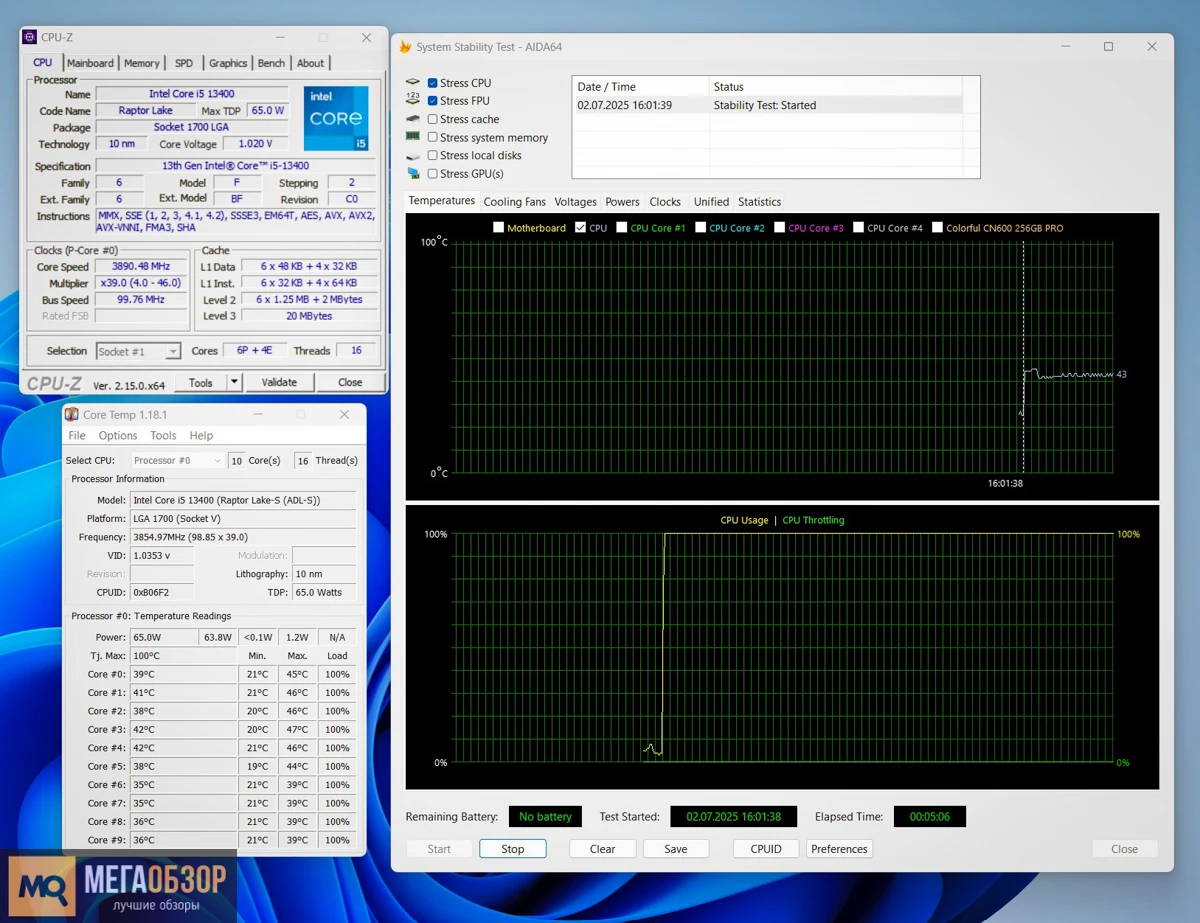The image size is (1200, 923).
Task: Click the Stress GPU(s) monitor icon
Action: point(413,173)
